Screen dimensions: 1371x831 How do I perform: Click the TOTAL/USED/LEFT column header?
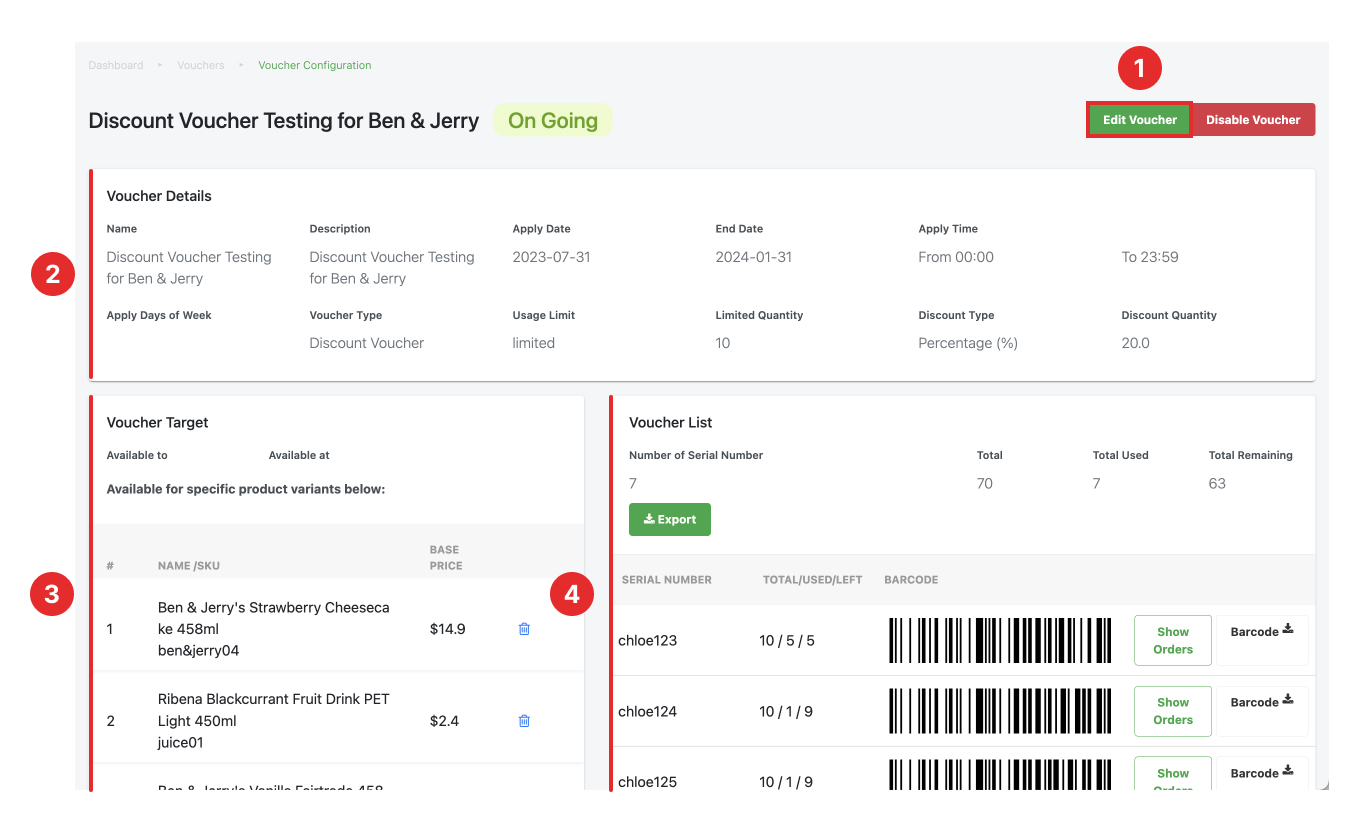(813, 580)
